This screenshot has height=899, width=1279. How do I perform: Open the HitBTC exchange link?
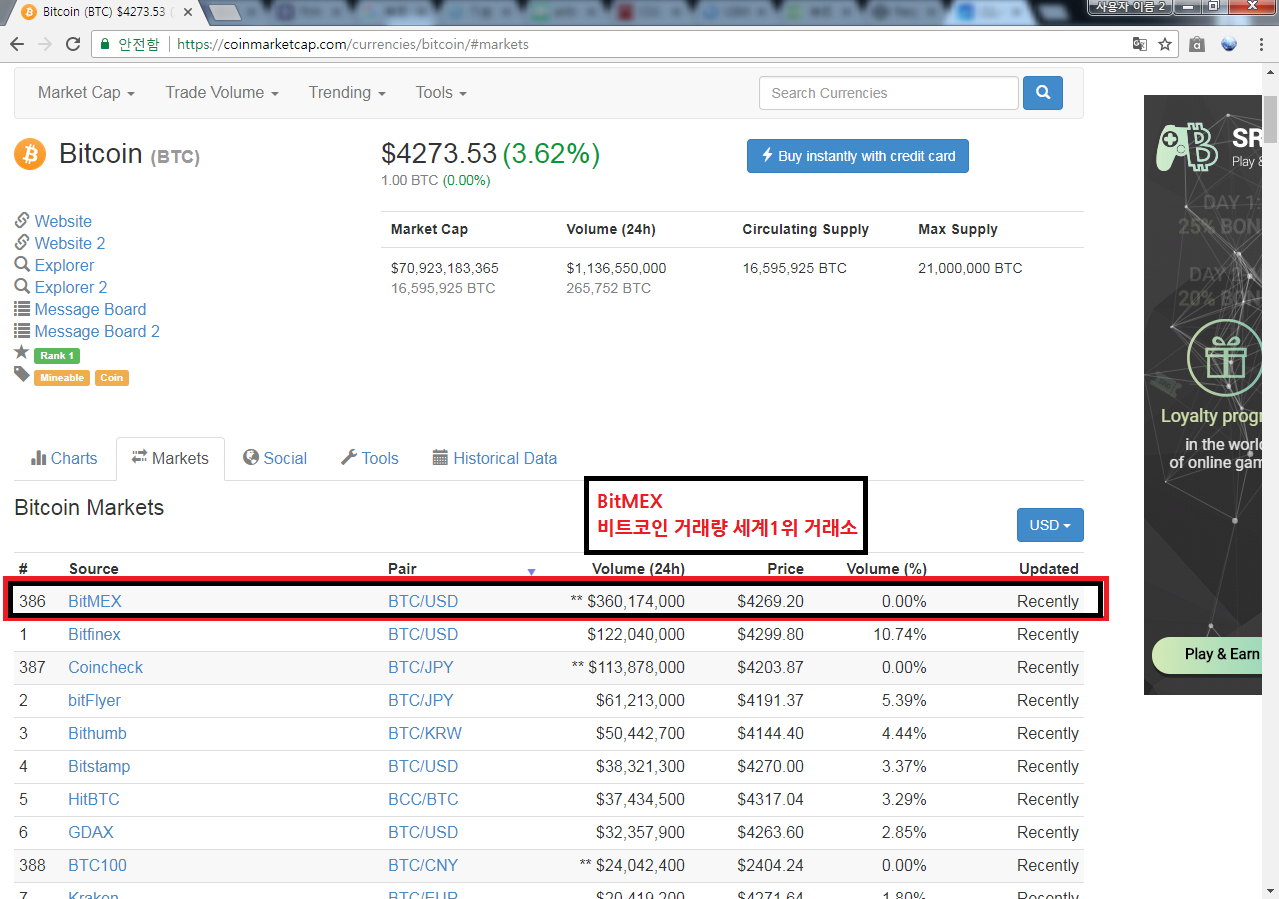click(94, 799)
